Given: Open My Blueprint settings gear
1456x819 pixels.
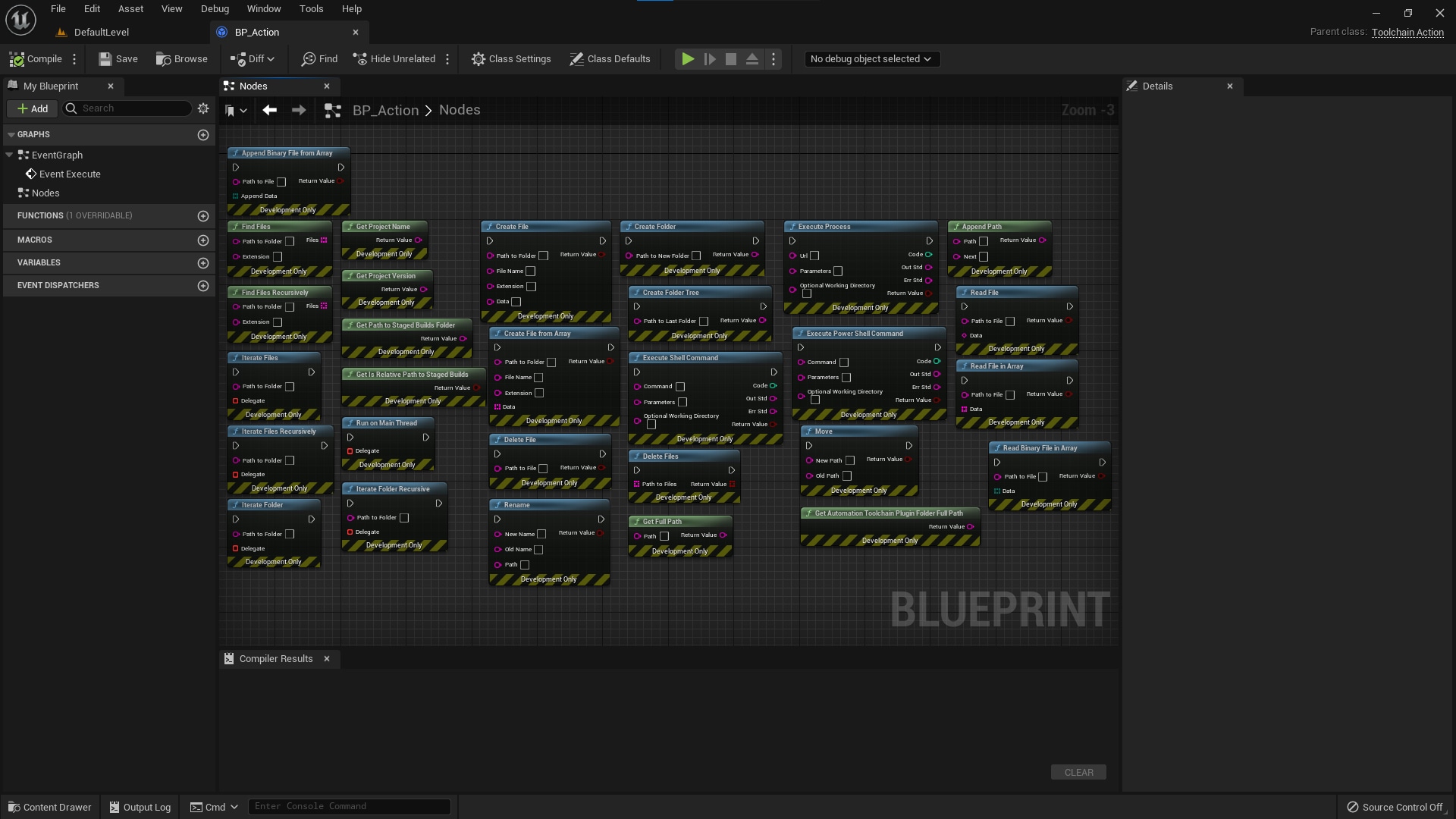Looking at the screenshot, I should point(203,108).
